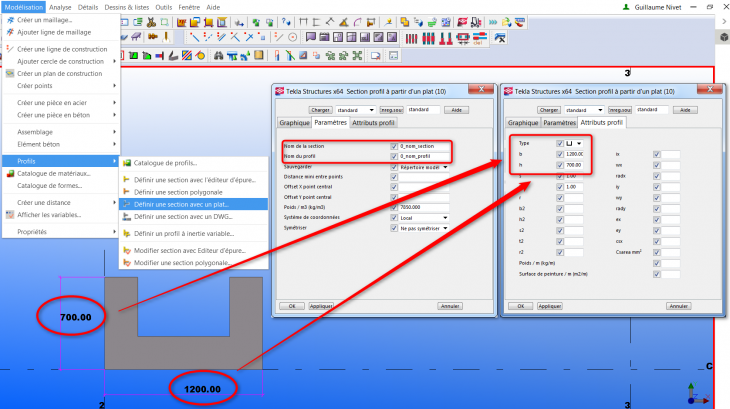Viewport: 730px width, 409px height.
Task: Click the 'Définir une section avec un DWG' icon
Action: coord(126,216)
